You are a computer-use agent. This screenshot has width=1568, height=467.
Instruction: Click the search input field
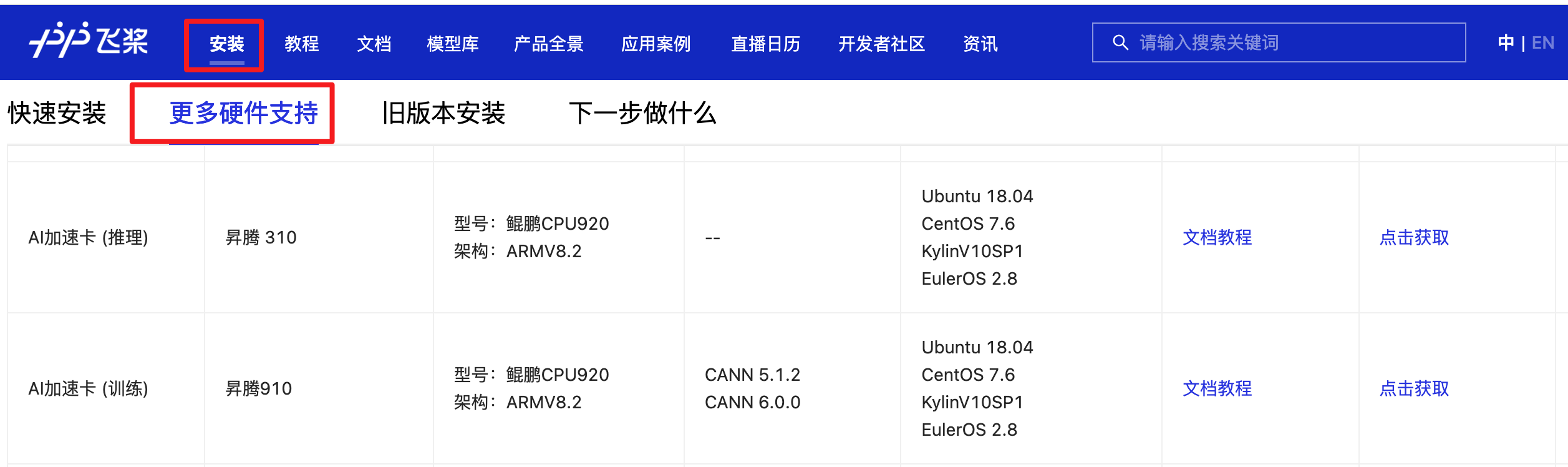pos(1279,42)
